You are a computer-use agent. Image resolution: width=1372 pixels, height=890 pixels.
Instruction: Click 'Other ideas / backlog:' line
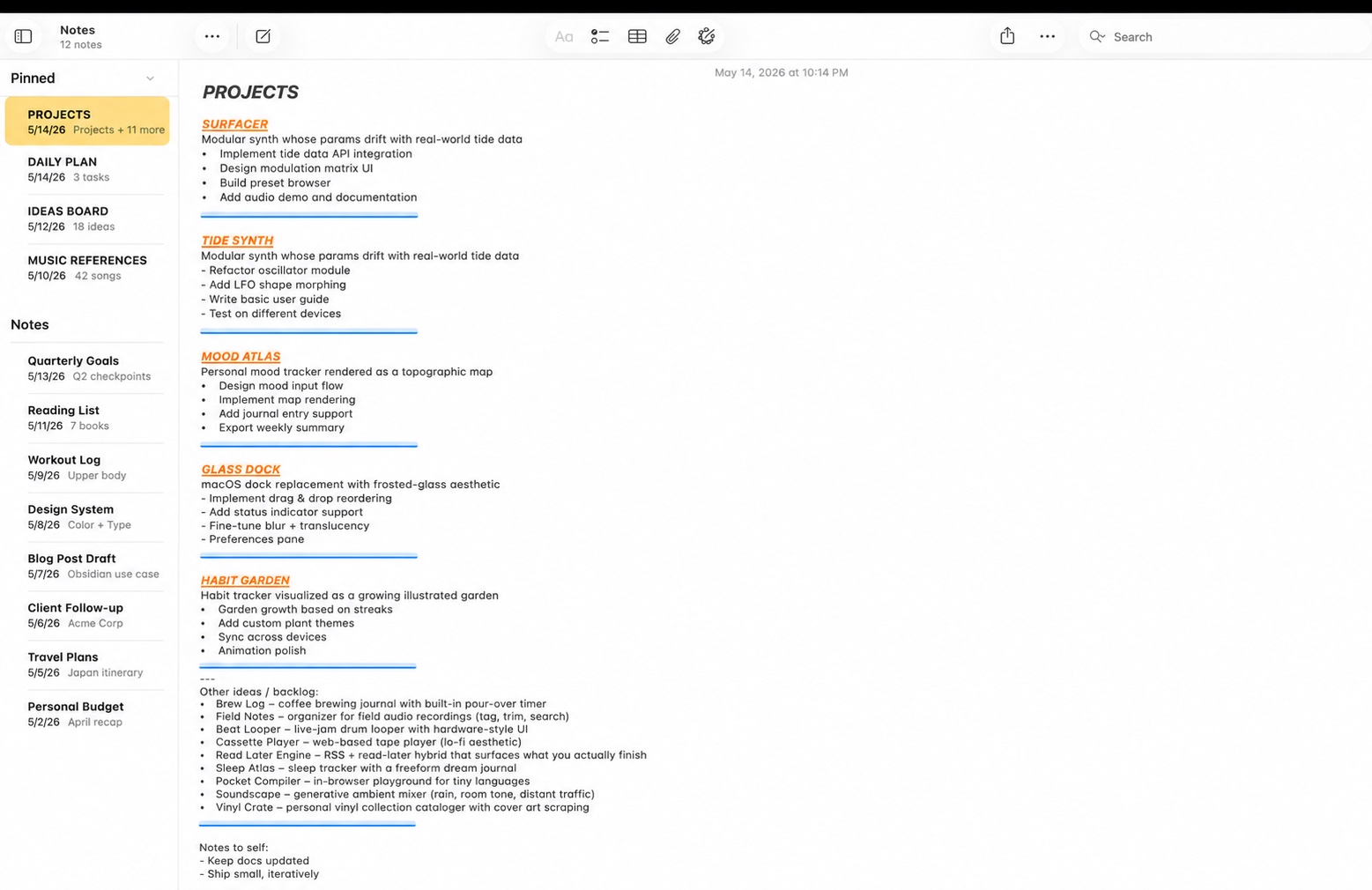(259, 692)
